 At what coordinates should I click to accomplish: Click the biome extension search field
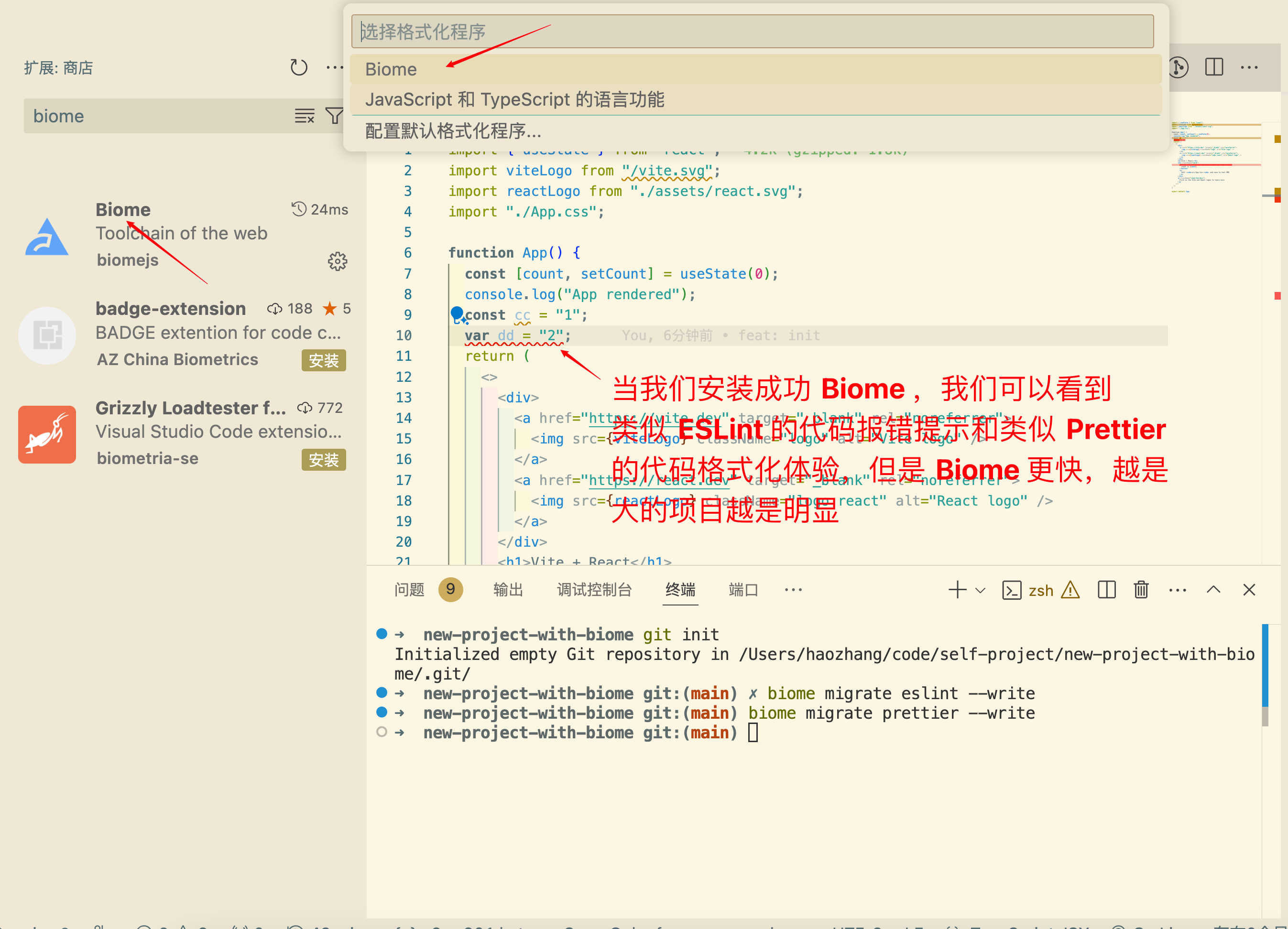153,116
